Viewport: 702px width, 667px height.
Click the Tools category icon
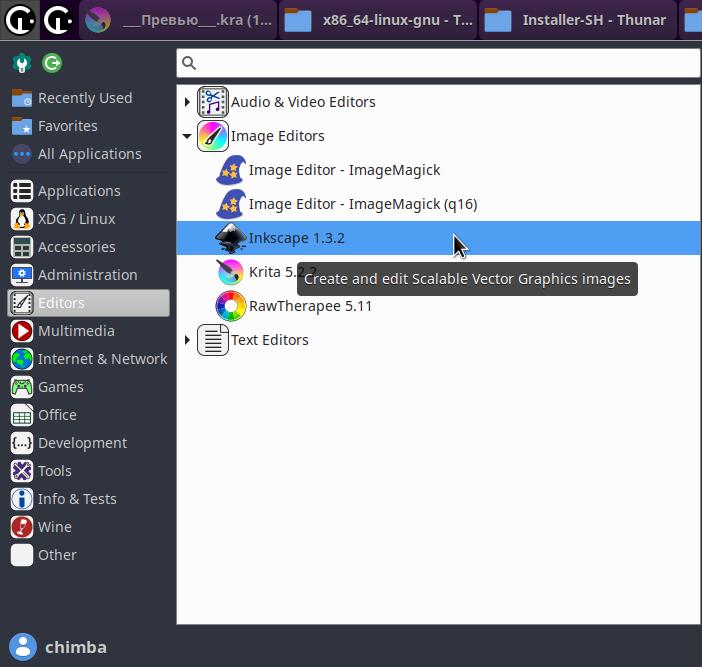(21, 471)
